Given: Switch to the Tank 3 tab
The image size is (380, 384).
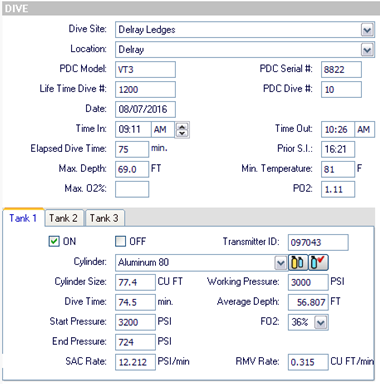Looking at the screenshot, I should (x=105, y=218).
